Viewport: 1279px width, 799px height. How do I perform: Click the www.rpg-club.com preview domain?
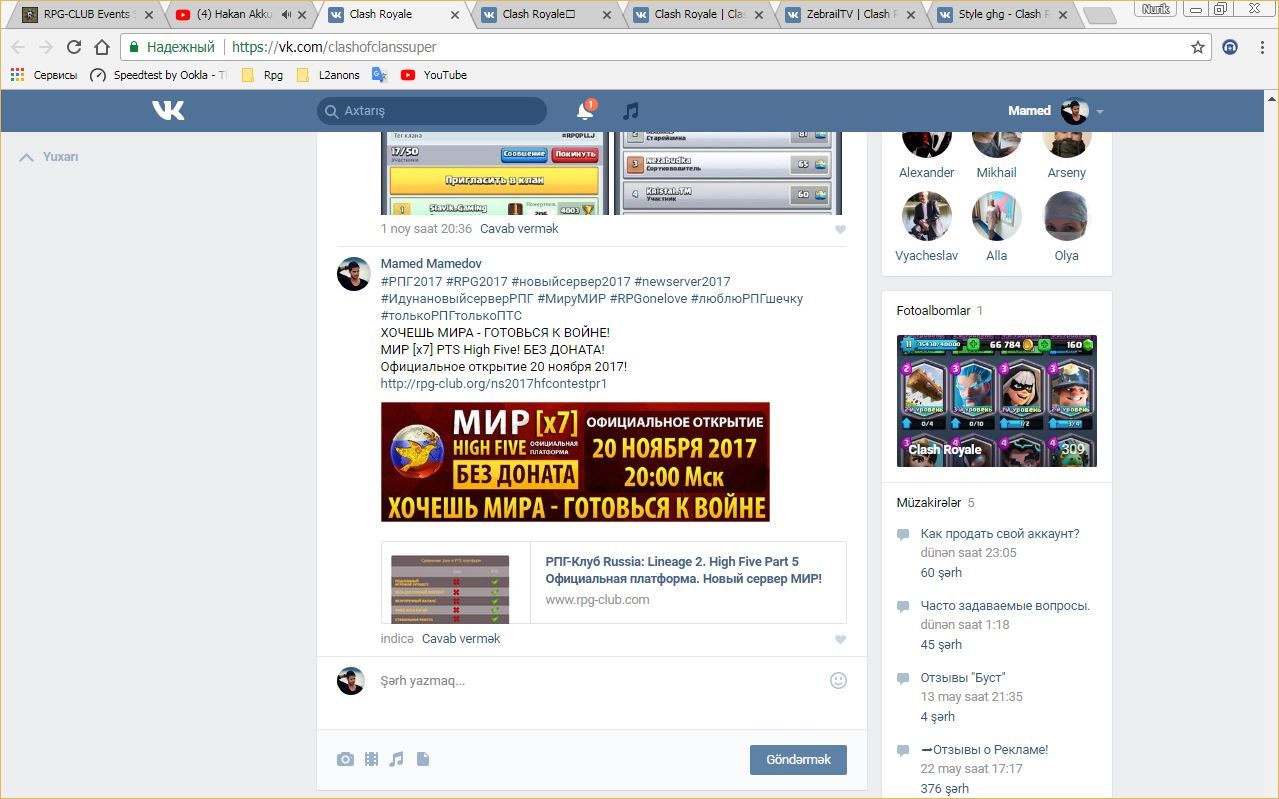point(597,600)
